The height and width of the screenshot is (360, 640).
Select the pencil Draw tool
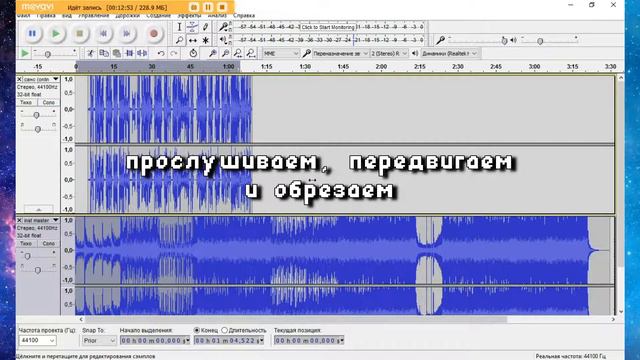point(205,27)
